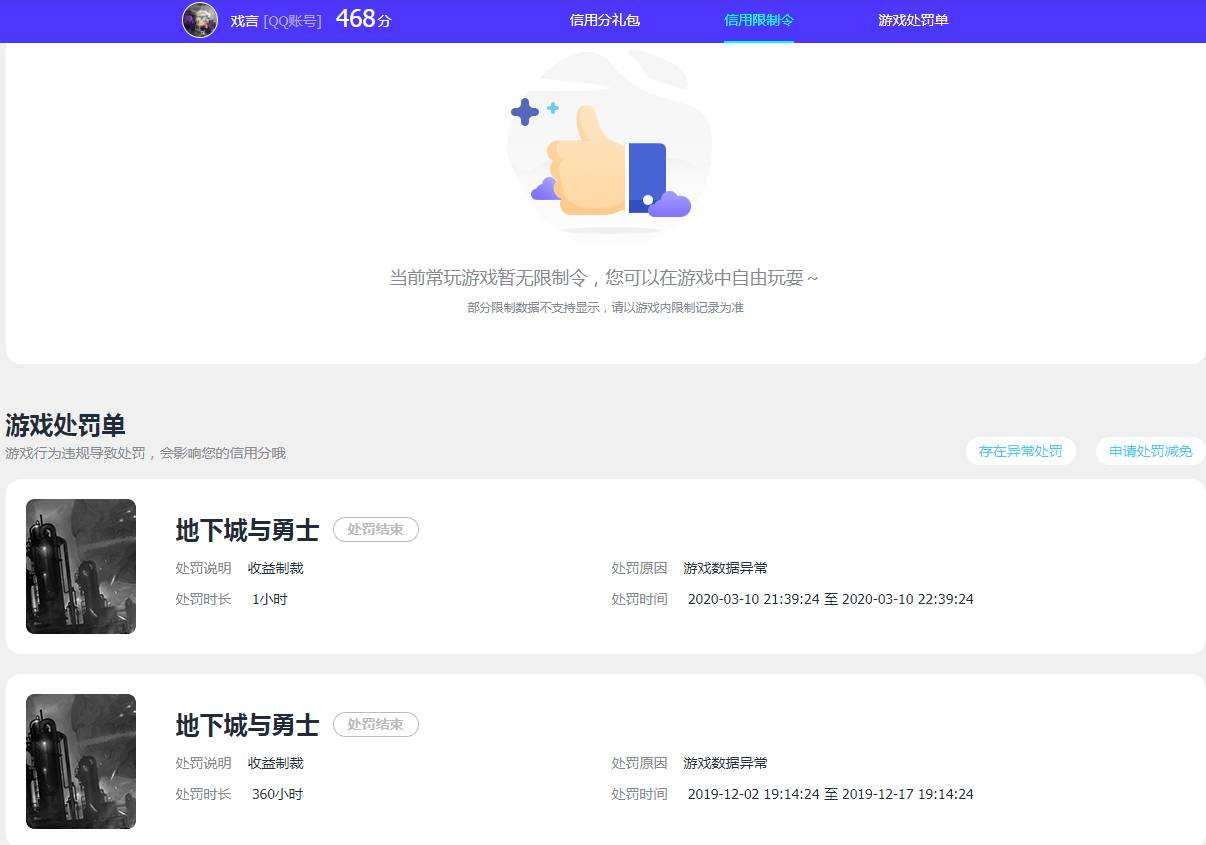
Task: Click the 部分限制数据不支持显示 note
Action: 605,307
